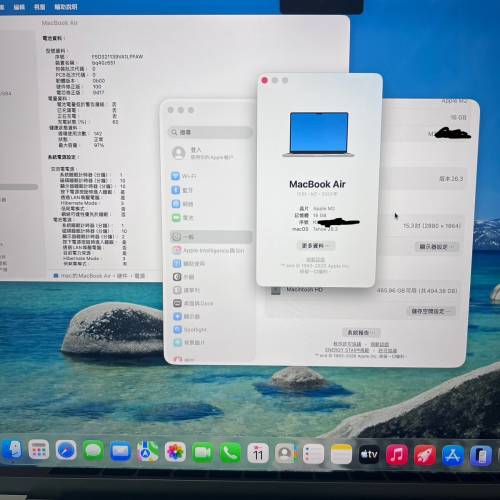Click More Info (更多資料) in the About window
The height and width of the screenshot is (500, 500).
[316, 246]
